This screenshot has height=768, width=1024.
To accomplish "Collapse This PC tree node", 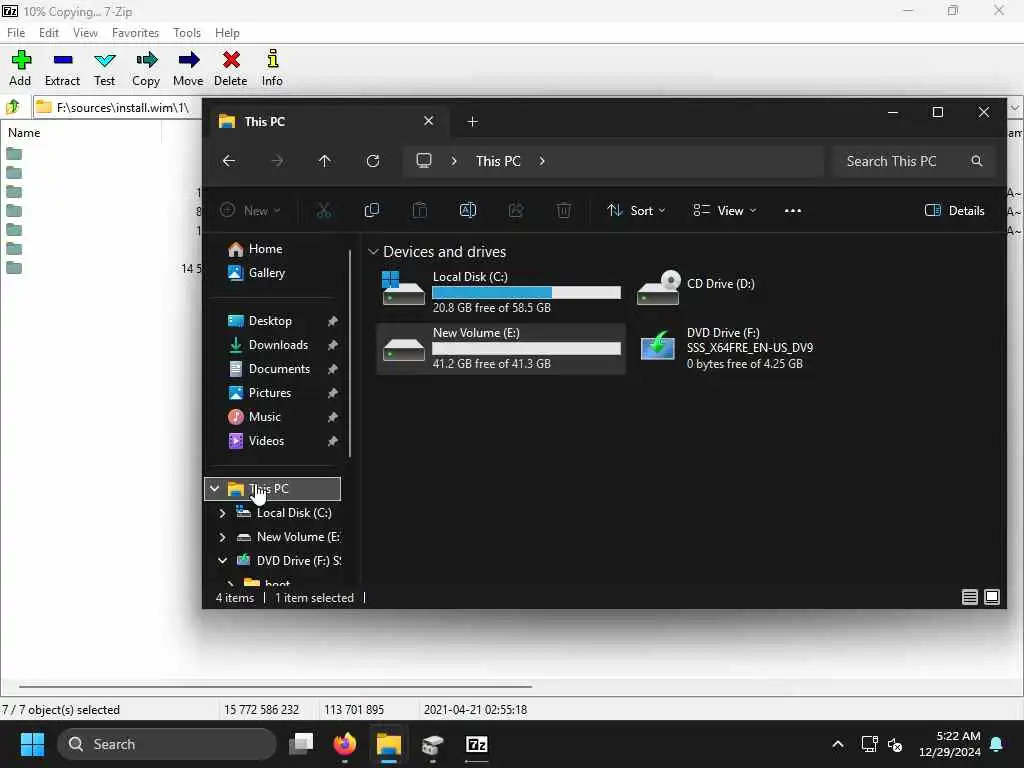I will click(x=214, y=488).
